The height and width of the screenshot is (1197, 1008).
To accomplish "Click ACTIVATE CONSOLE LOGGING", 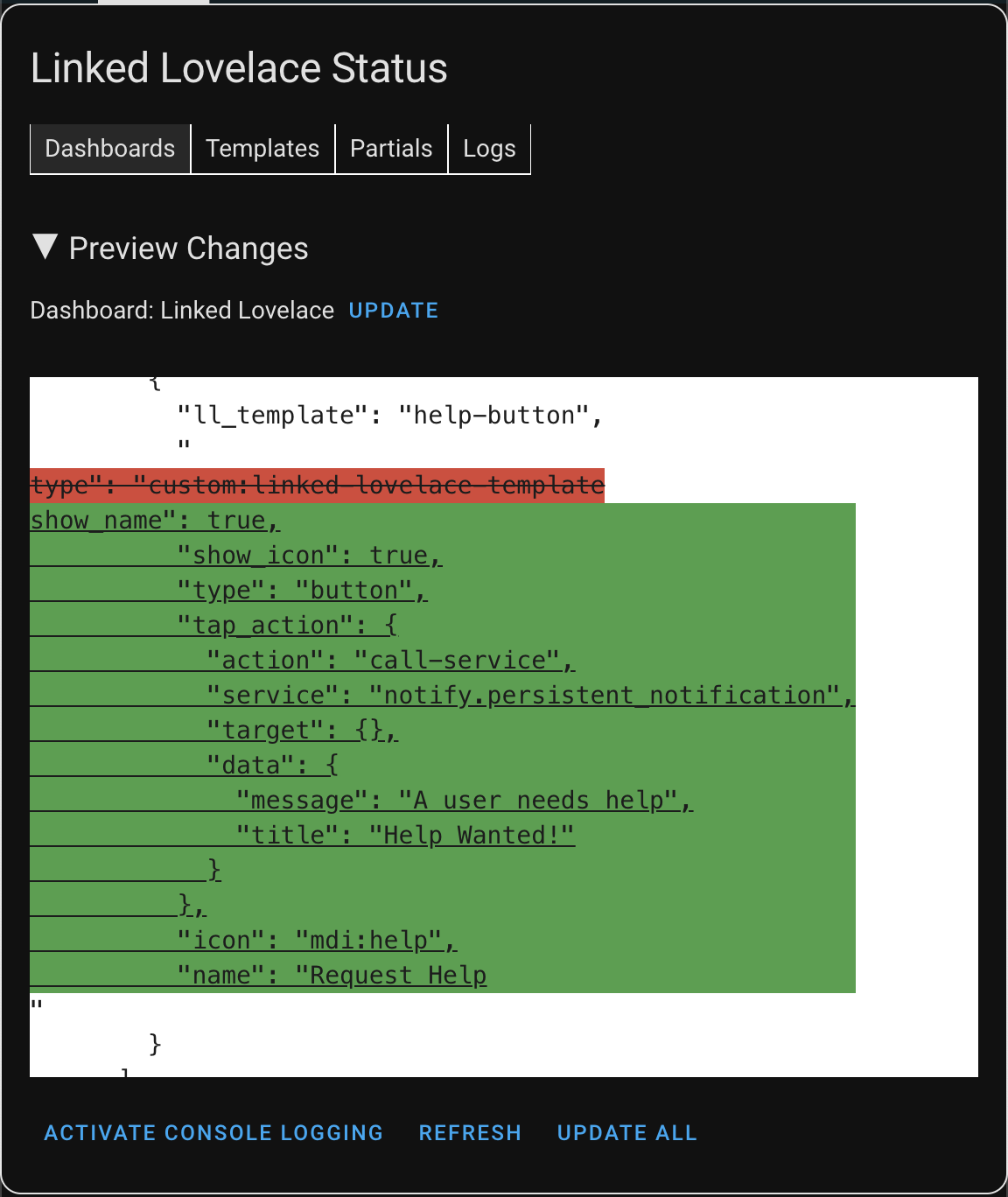I will [x=213, y=1132].
